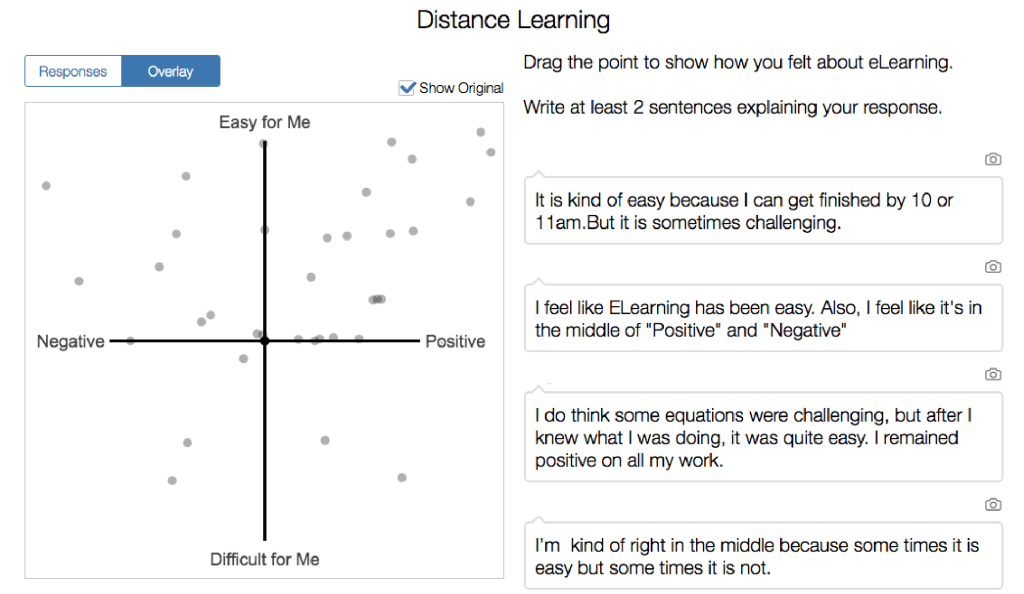Click camera icon above equations response

(x=992, y=375)
